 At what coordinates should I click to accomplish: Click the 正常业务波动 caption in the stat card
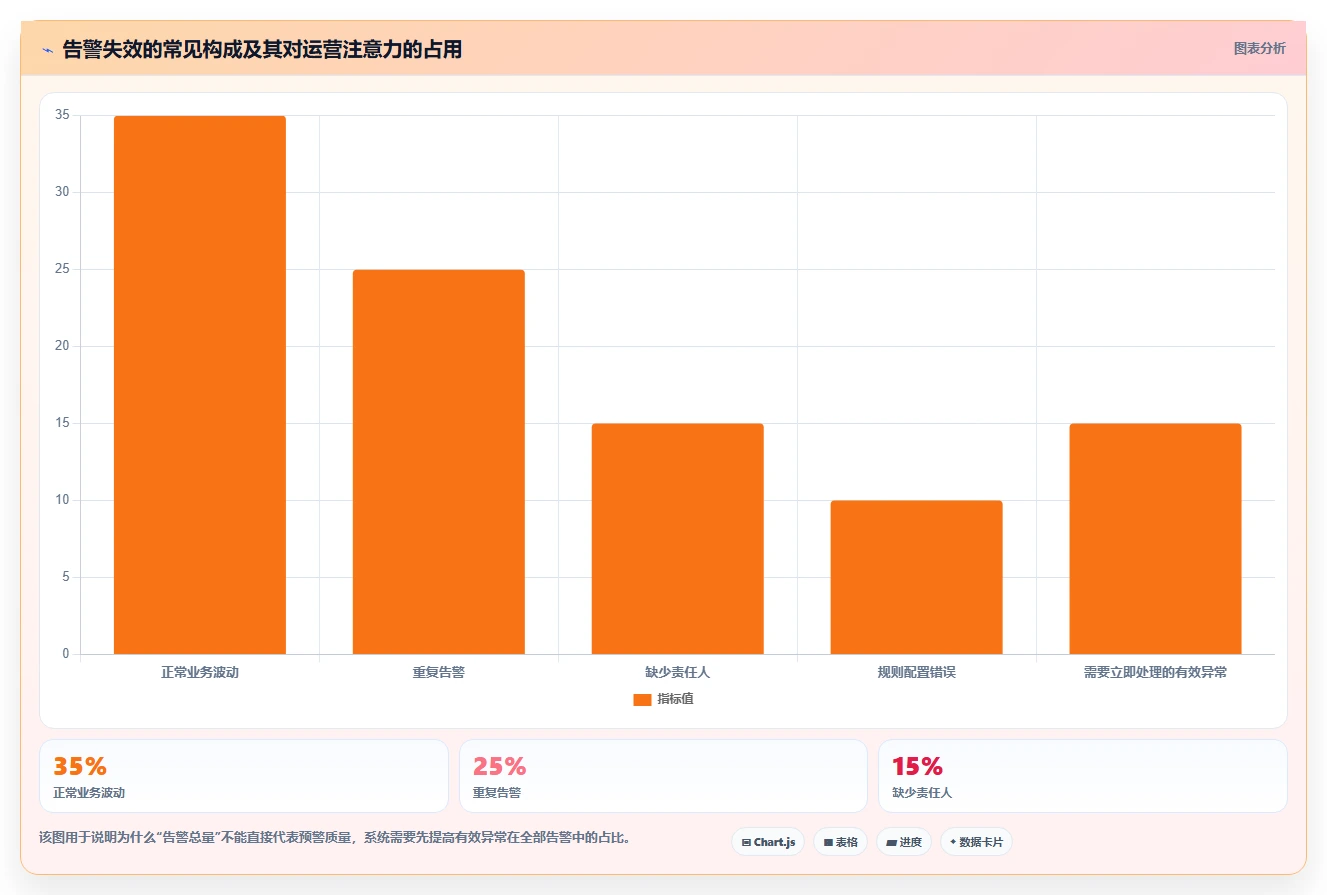89,793
